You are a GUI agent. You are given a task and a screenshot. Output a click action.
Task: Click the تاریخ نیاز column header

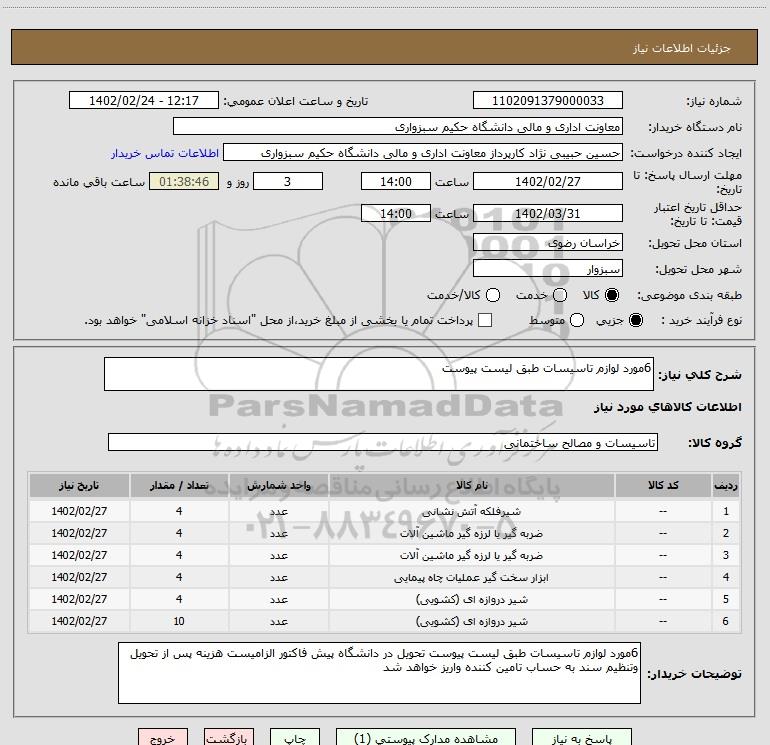[79, 485]
